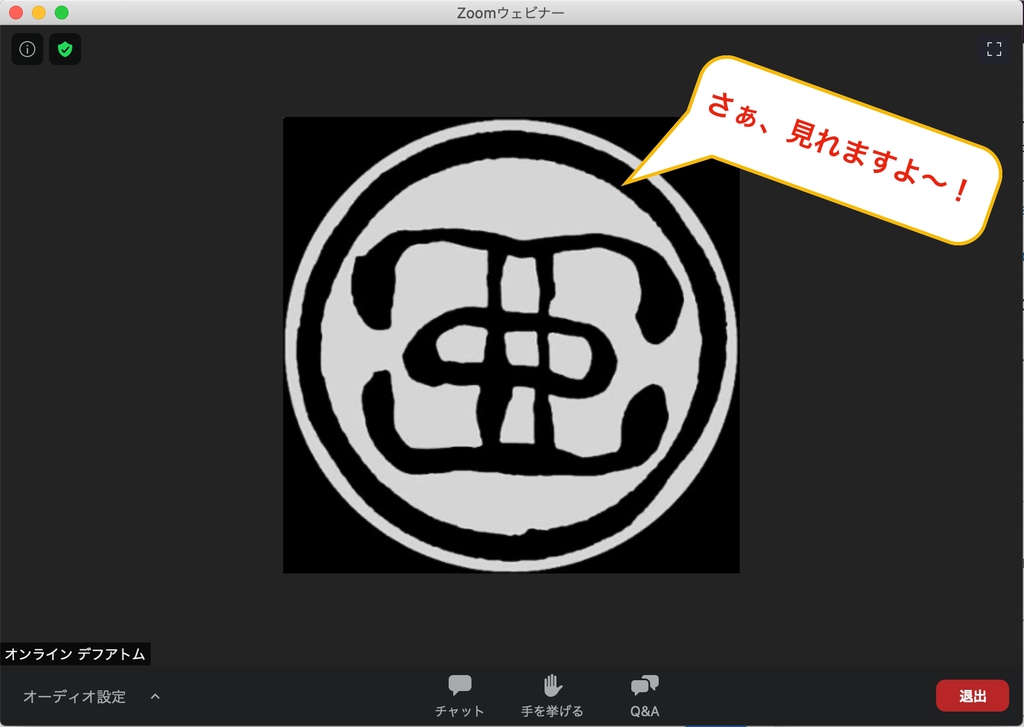Viewport: 1024px width, 727px height.
Task: Open the meeting information icon
Action: [27, 49]
